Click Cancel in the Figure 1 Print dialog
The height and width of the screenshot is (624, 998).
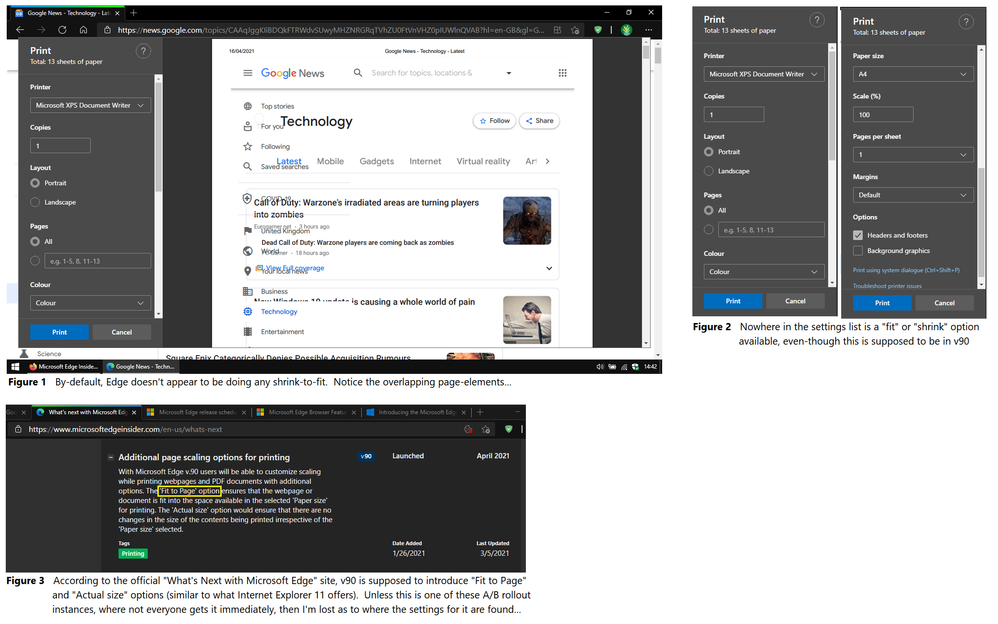[x=122, y=332]
